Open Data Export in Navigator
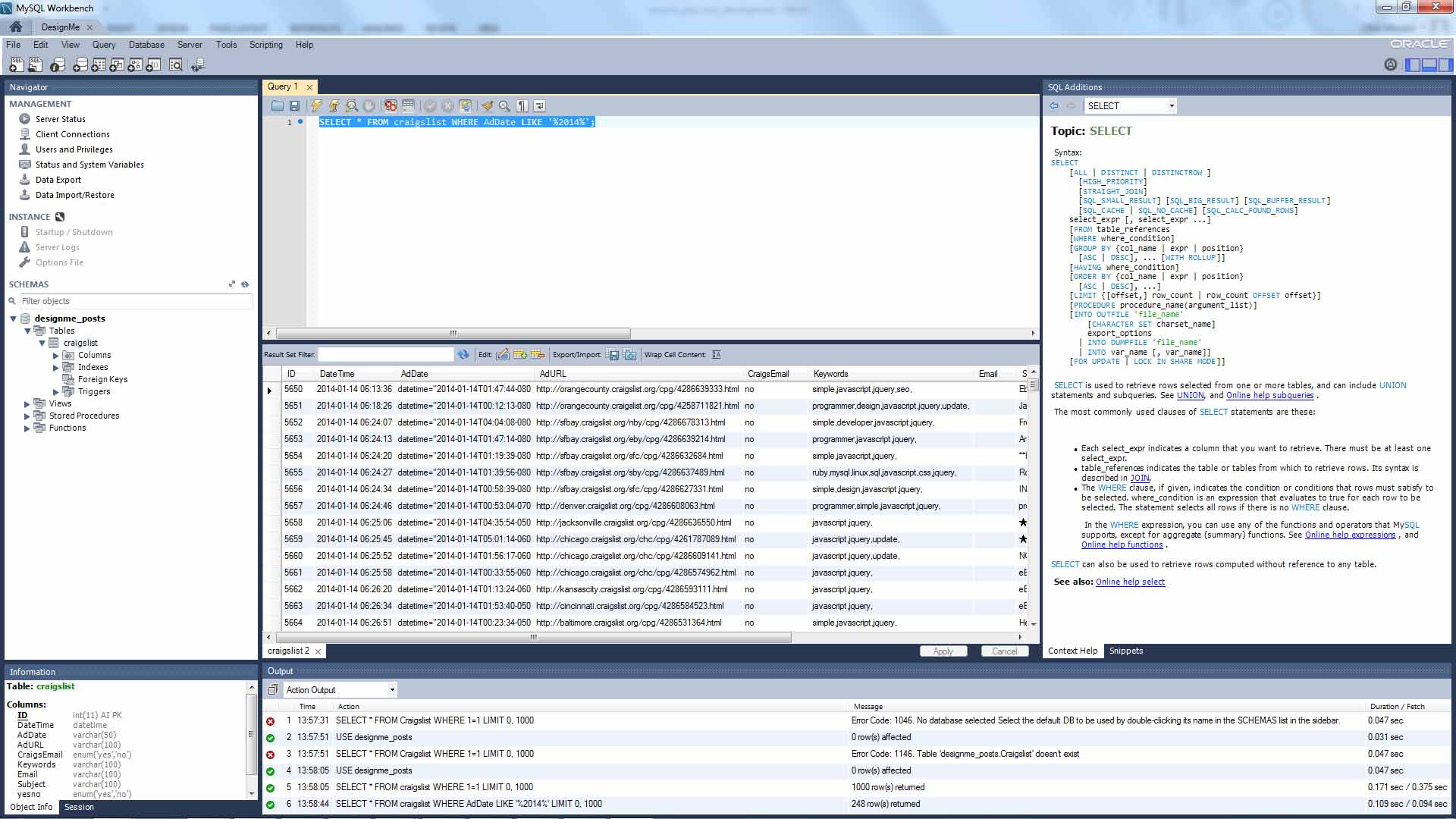This screenshot has height=819, width=1456. [x=58, y=180]
